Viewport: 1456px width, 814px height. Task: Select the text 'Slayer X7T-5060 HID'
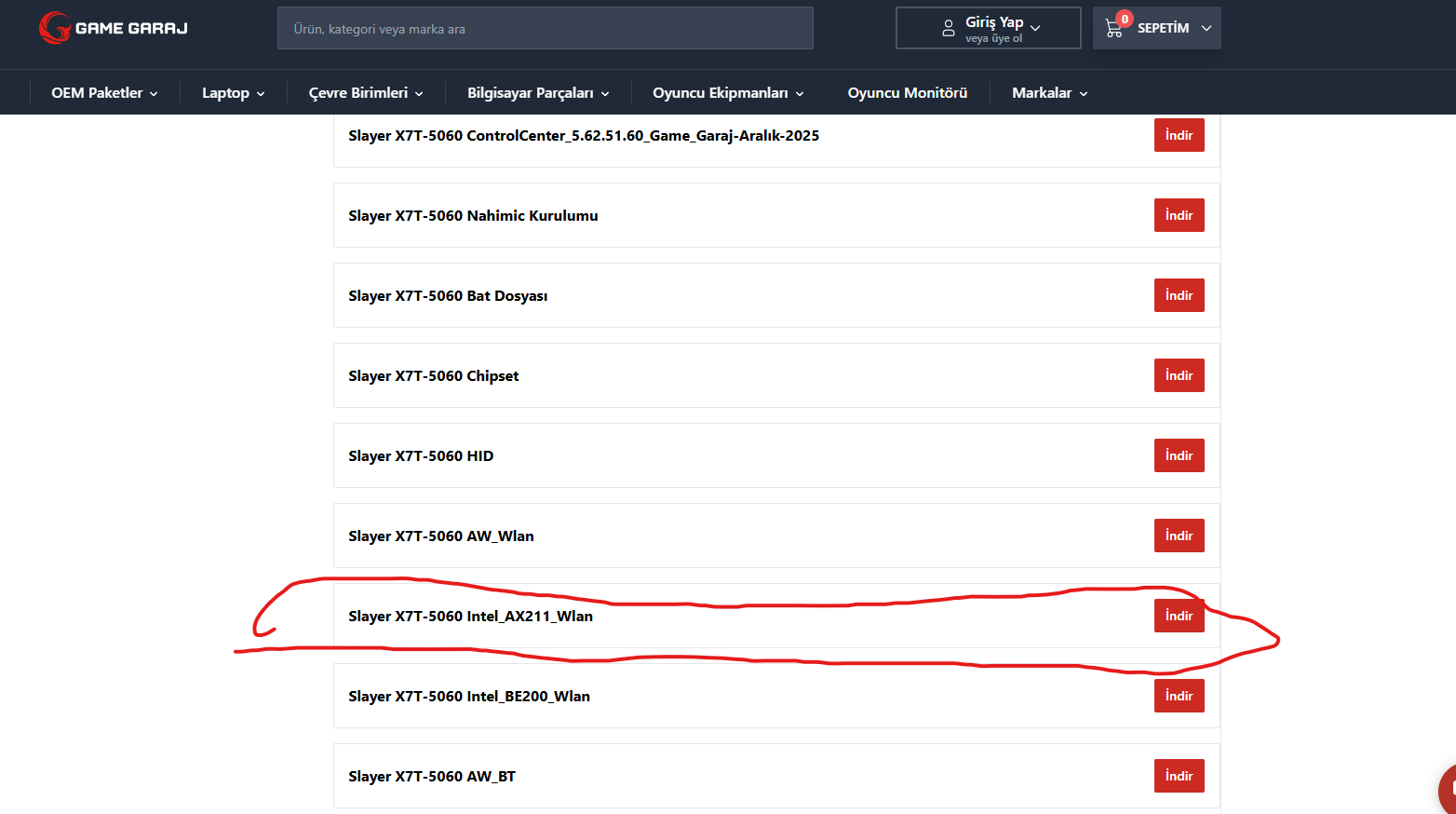click(421, 455)
